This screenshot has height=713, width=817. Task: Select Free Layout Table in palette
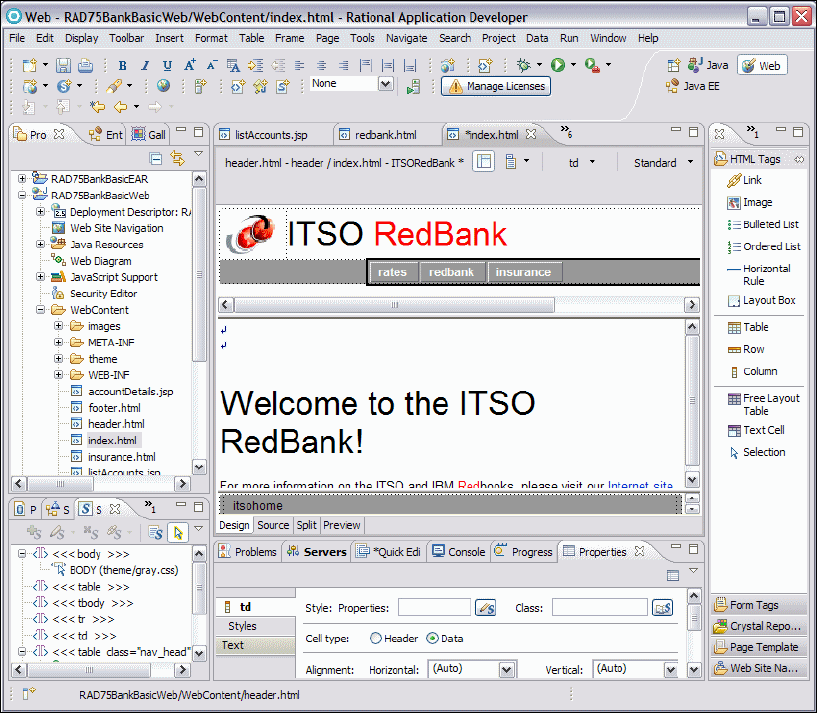pos(764,404)
